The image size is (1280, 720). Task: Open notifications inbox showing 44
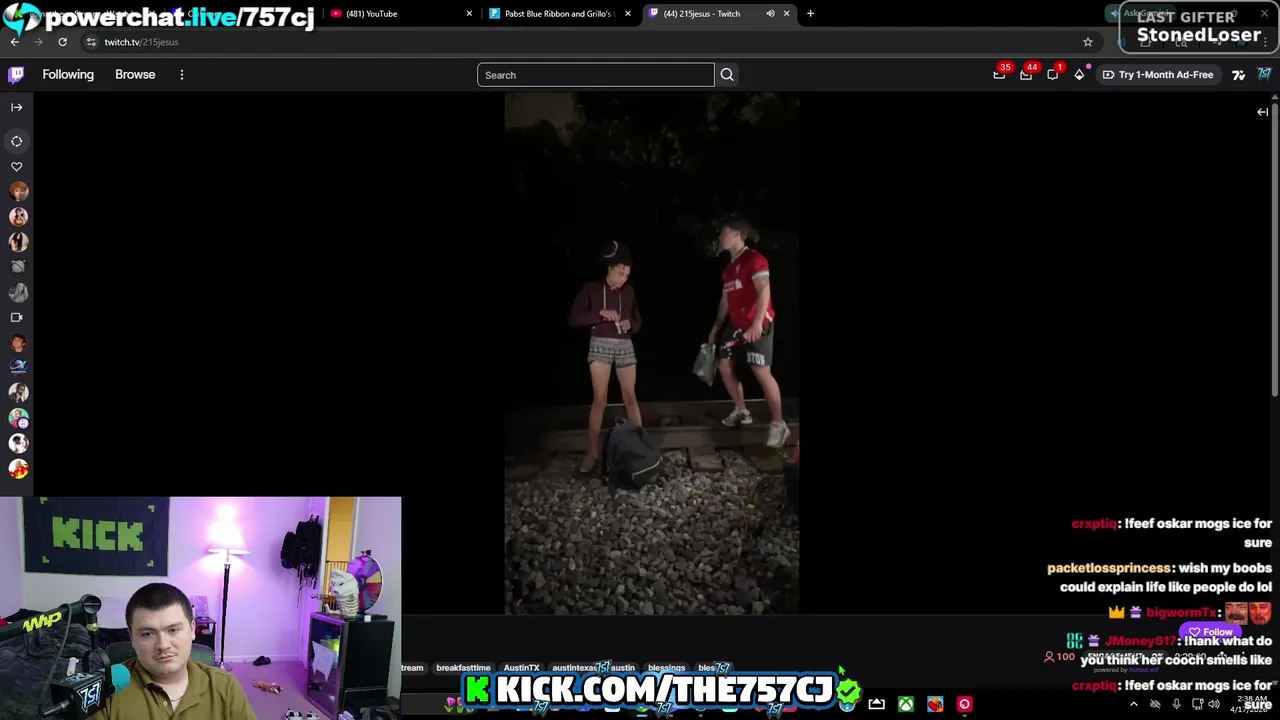[x=1026, y=74]
